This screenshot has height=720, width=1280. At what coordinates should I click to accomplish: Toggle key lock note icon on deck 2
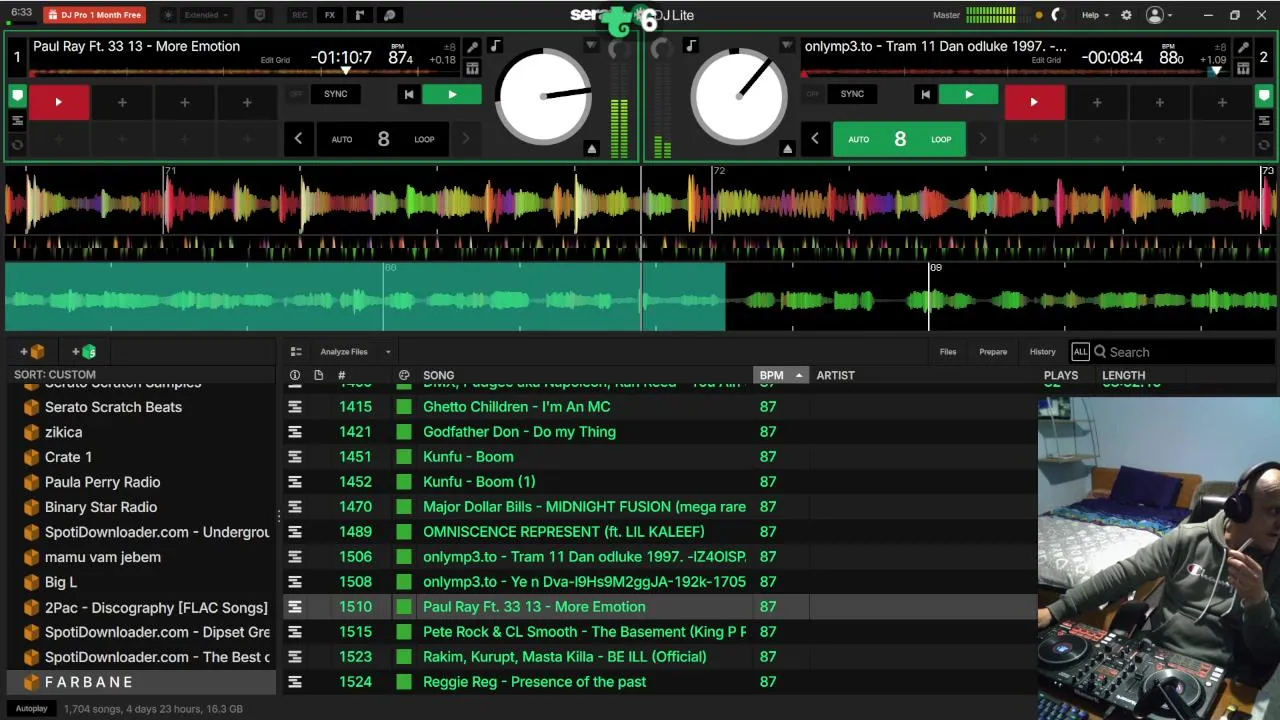tap(690, 46)
